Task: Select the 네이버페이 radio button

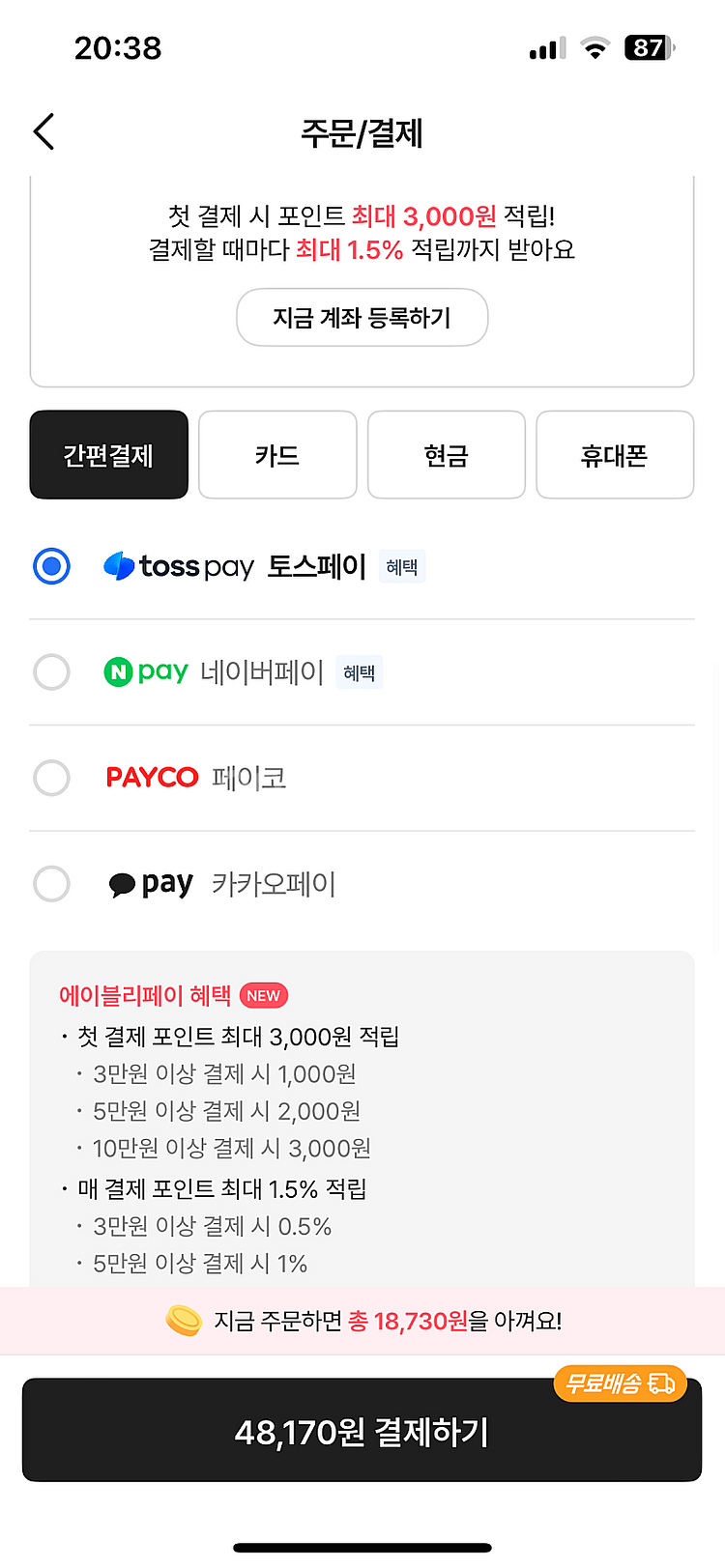Action: [x=51, y=671]
